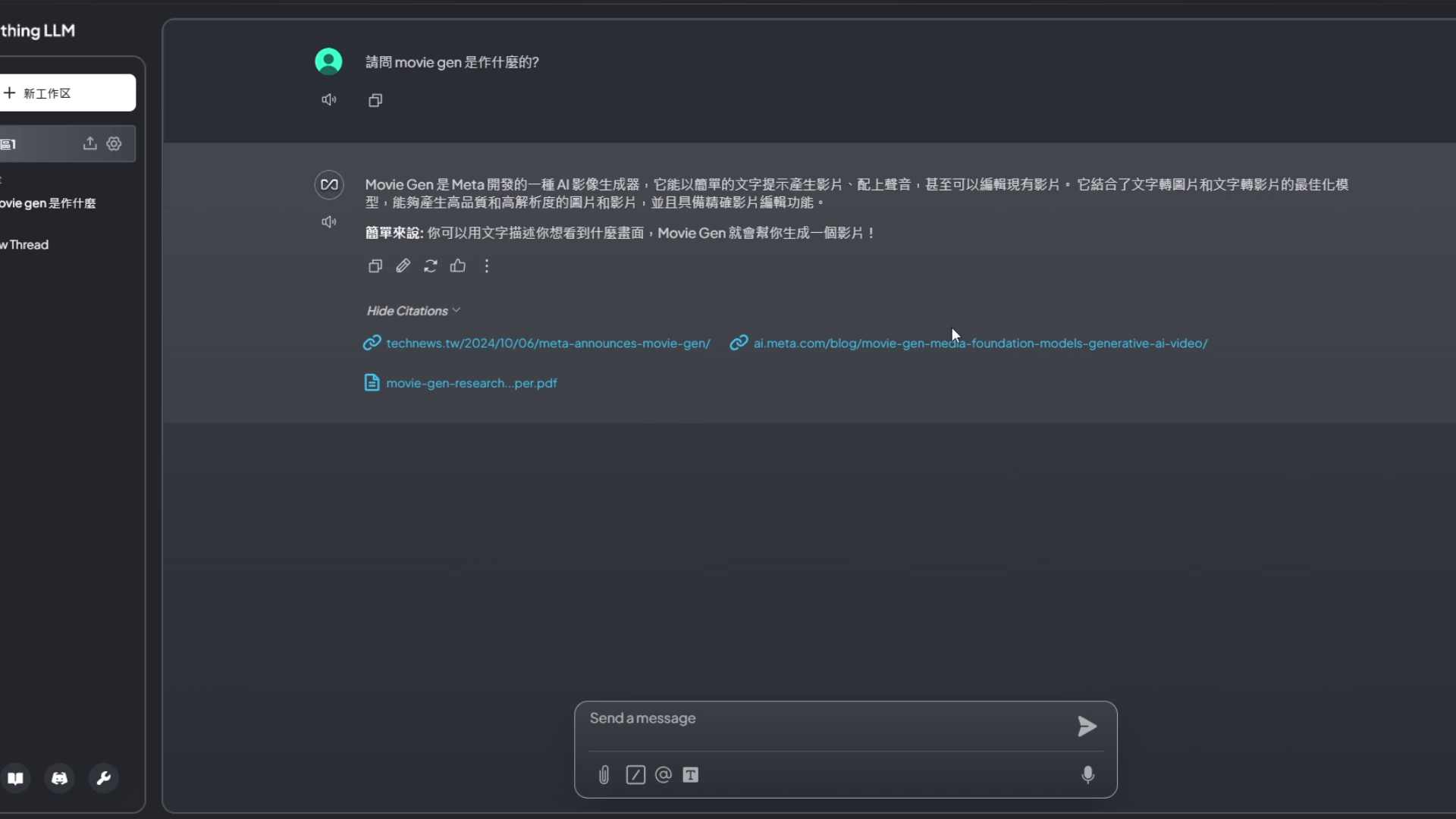Open movie-gen-research paper PDF citation
Viewport: 1456px width, 819px height.
pos(461,383)
